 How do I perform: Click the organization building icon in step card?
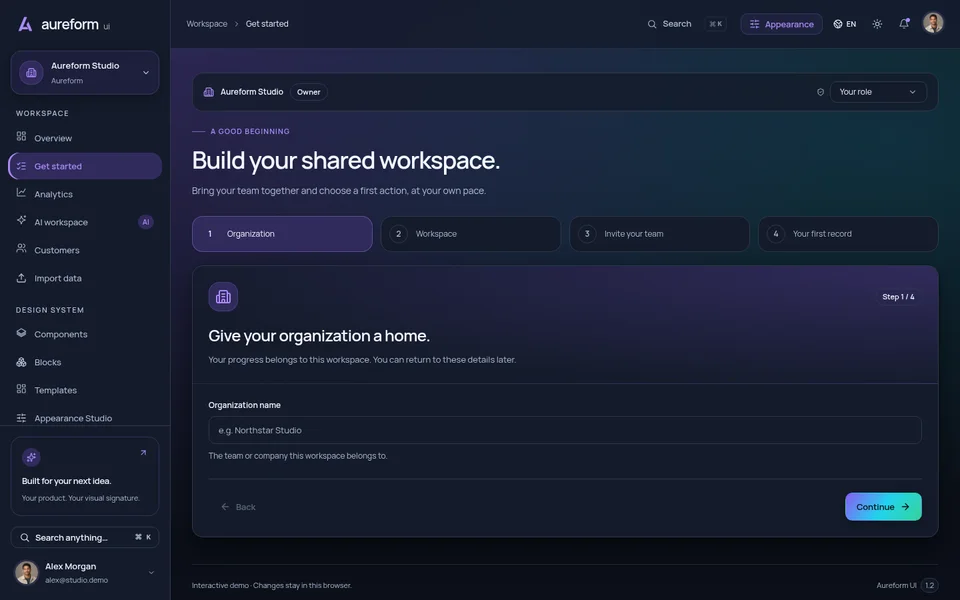(x=223, y=297)
